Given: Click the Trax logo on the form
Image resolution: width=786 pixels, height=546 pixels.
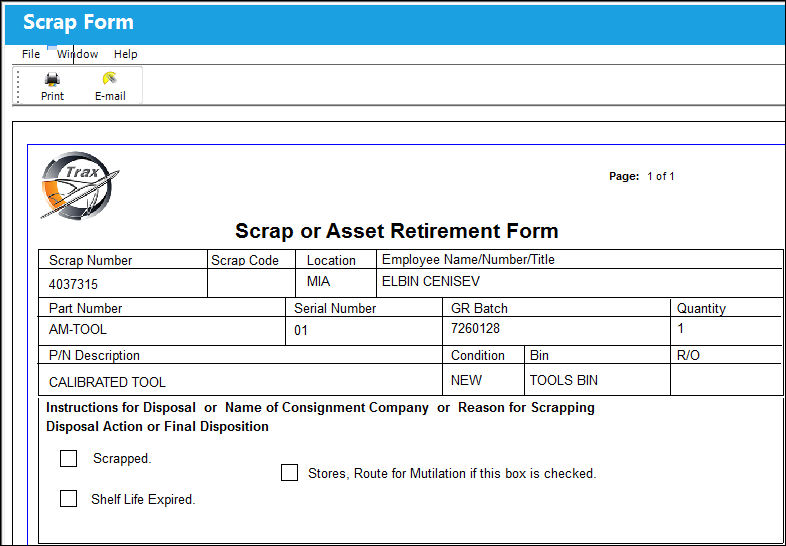Looking at the screenshot, I should click(80, 185).
